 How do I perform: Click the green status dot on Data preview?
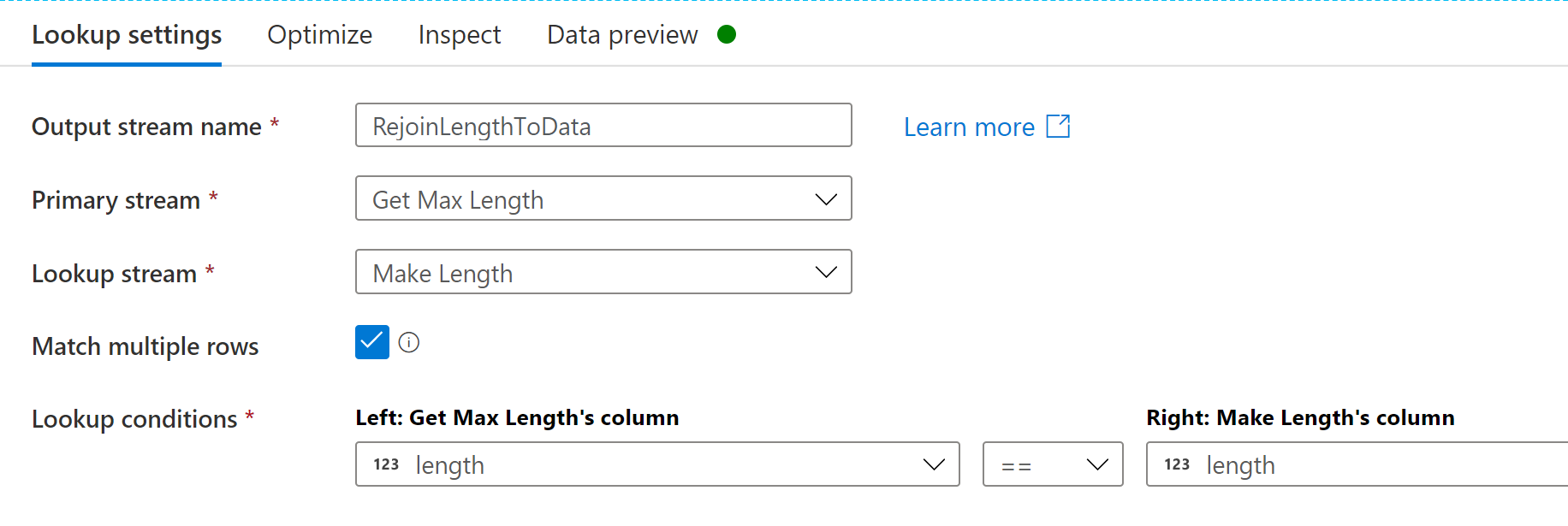(727, 34)
